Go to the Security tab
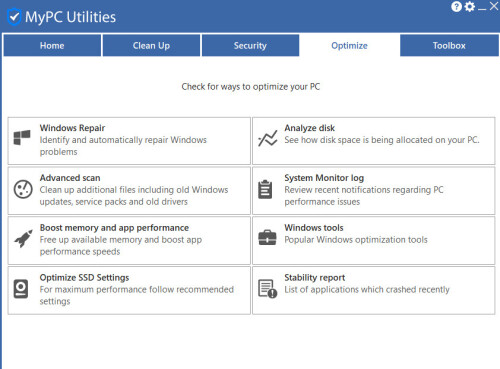This screenshot has width=500, height=369. [x=250, y=45]
